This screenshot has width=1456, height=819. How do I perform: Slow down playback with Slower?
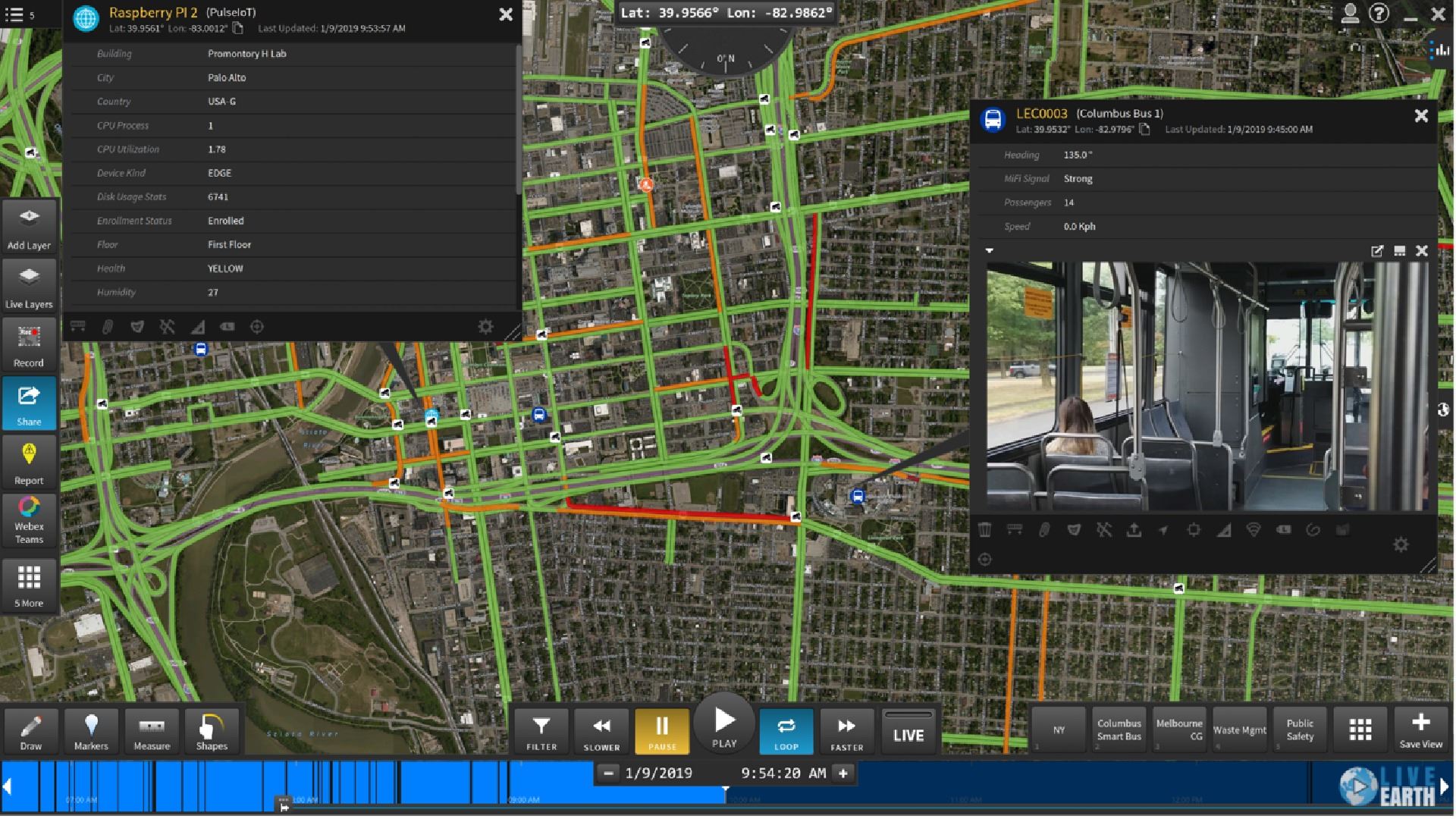click(601, 731)
